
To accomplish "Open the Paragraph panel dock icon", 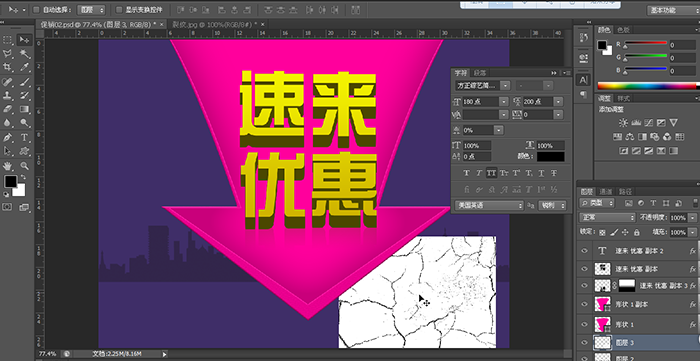I will (x=583, y=94).
